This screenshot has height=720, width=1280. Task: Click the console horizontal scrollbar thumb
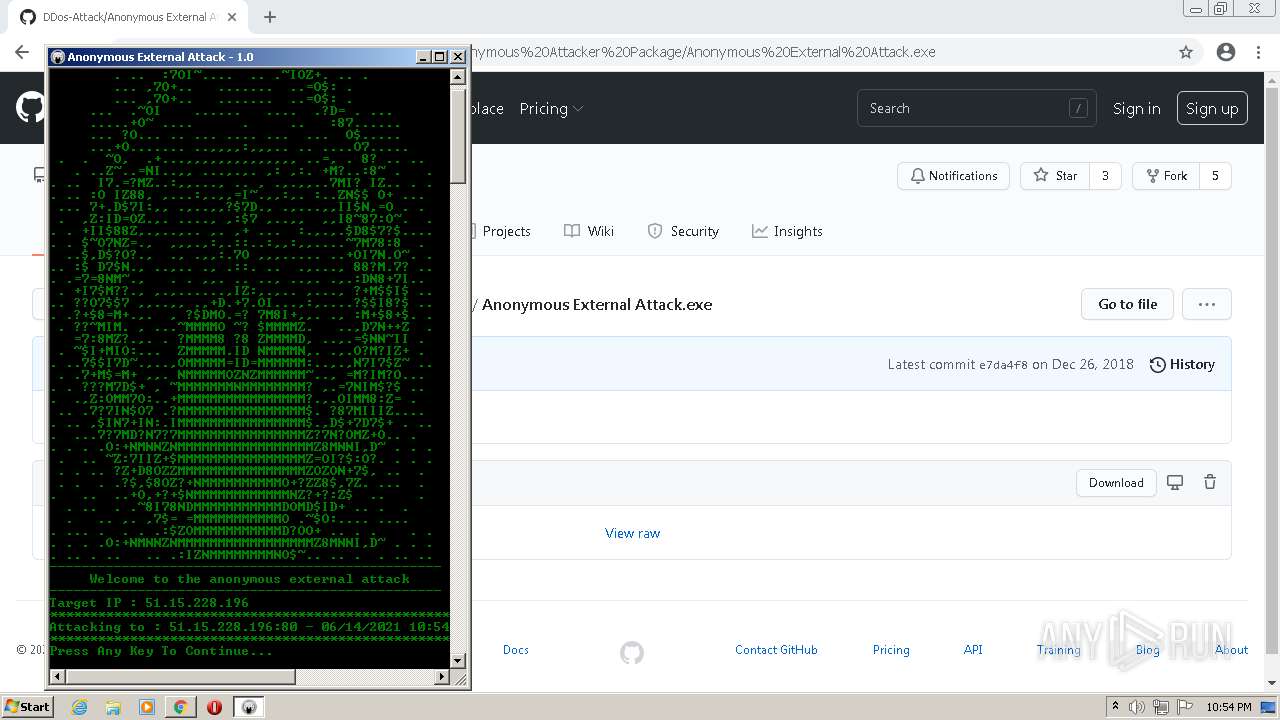point(180,677)
